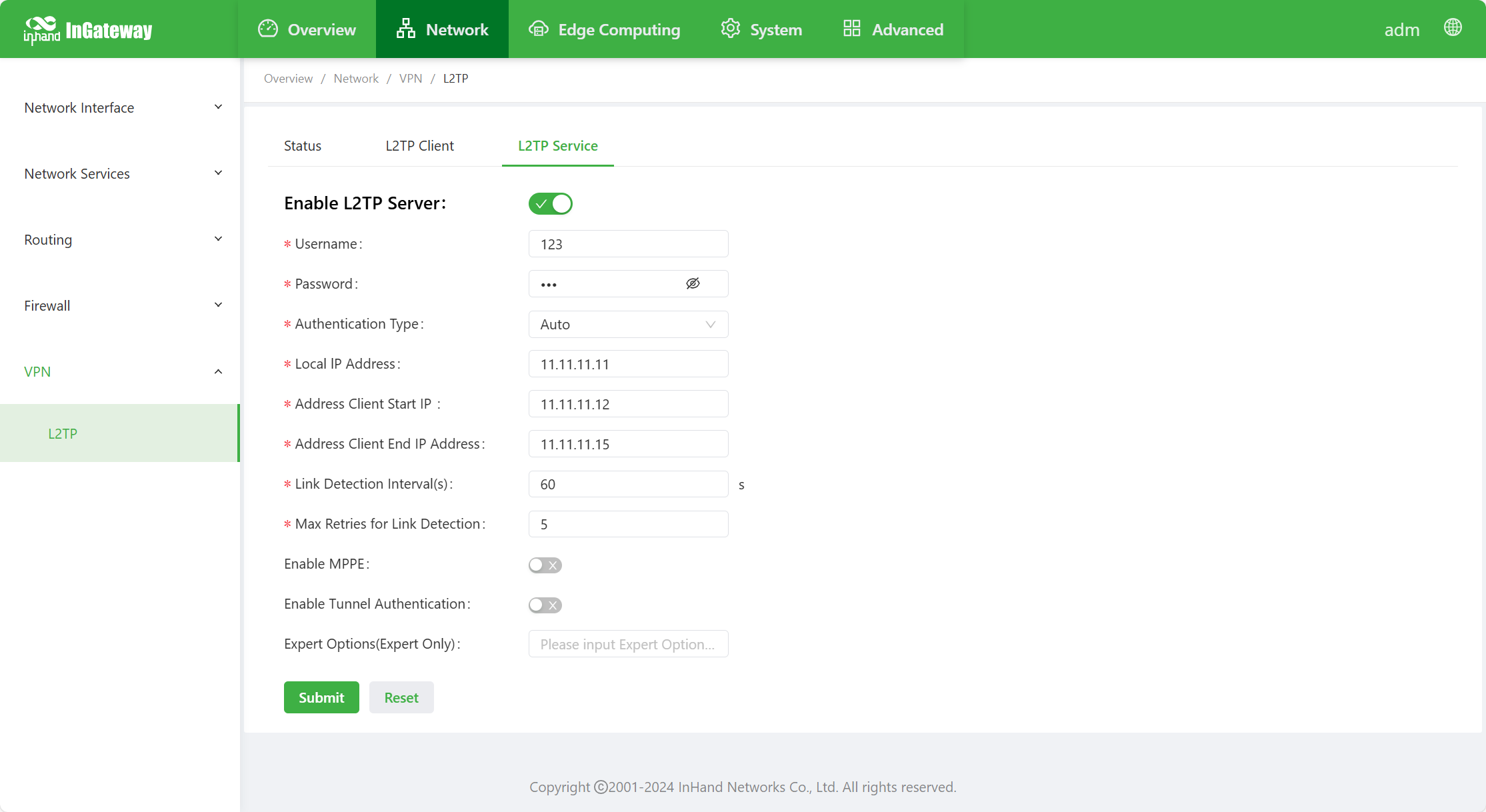Open the language globe icon

[1453, 27]
